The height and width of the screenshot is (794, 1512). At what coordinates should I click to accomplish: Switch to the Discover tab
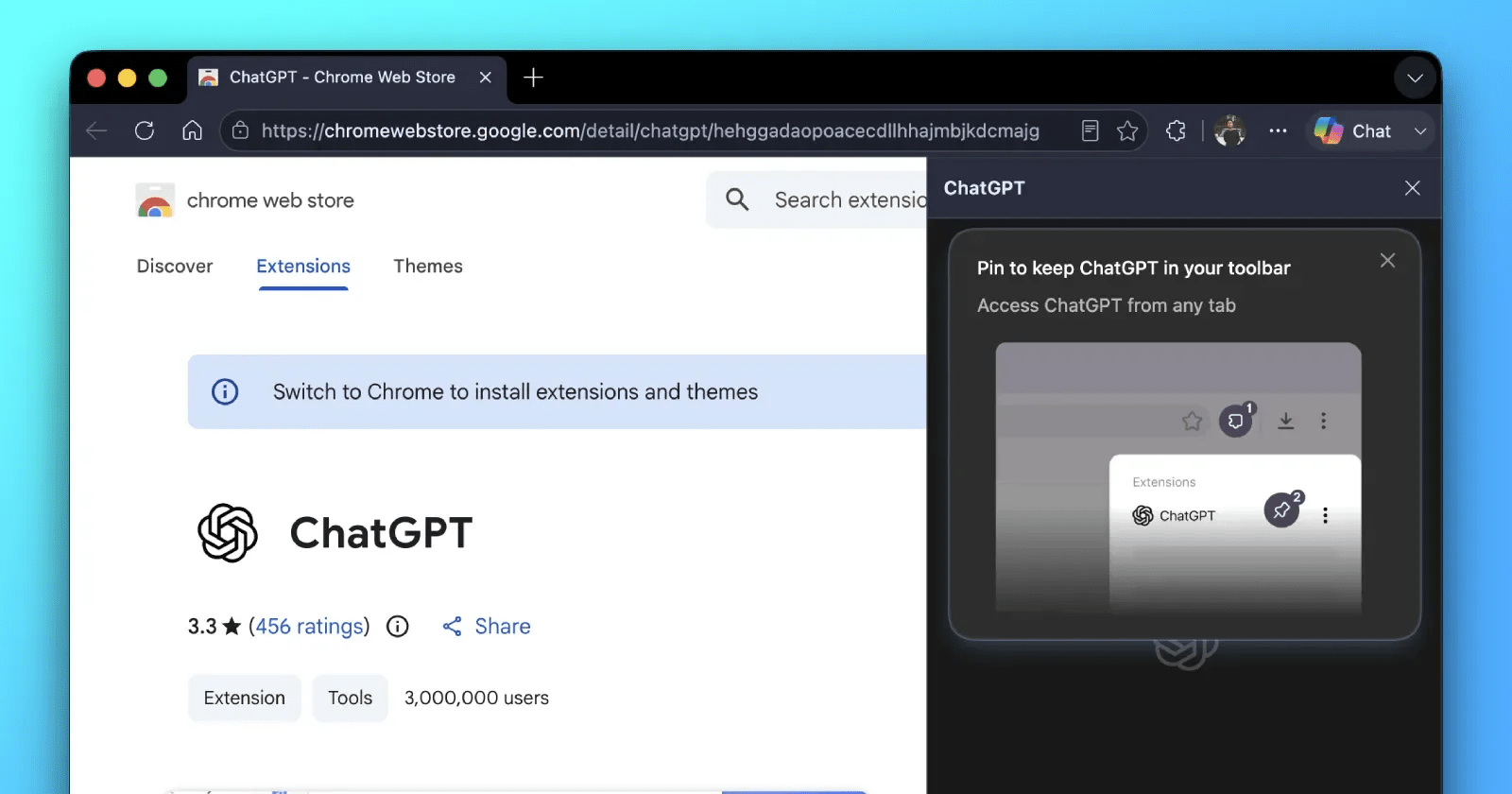click(x=175, y=267)
